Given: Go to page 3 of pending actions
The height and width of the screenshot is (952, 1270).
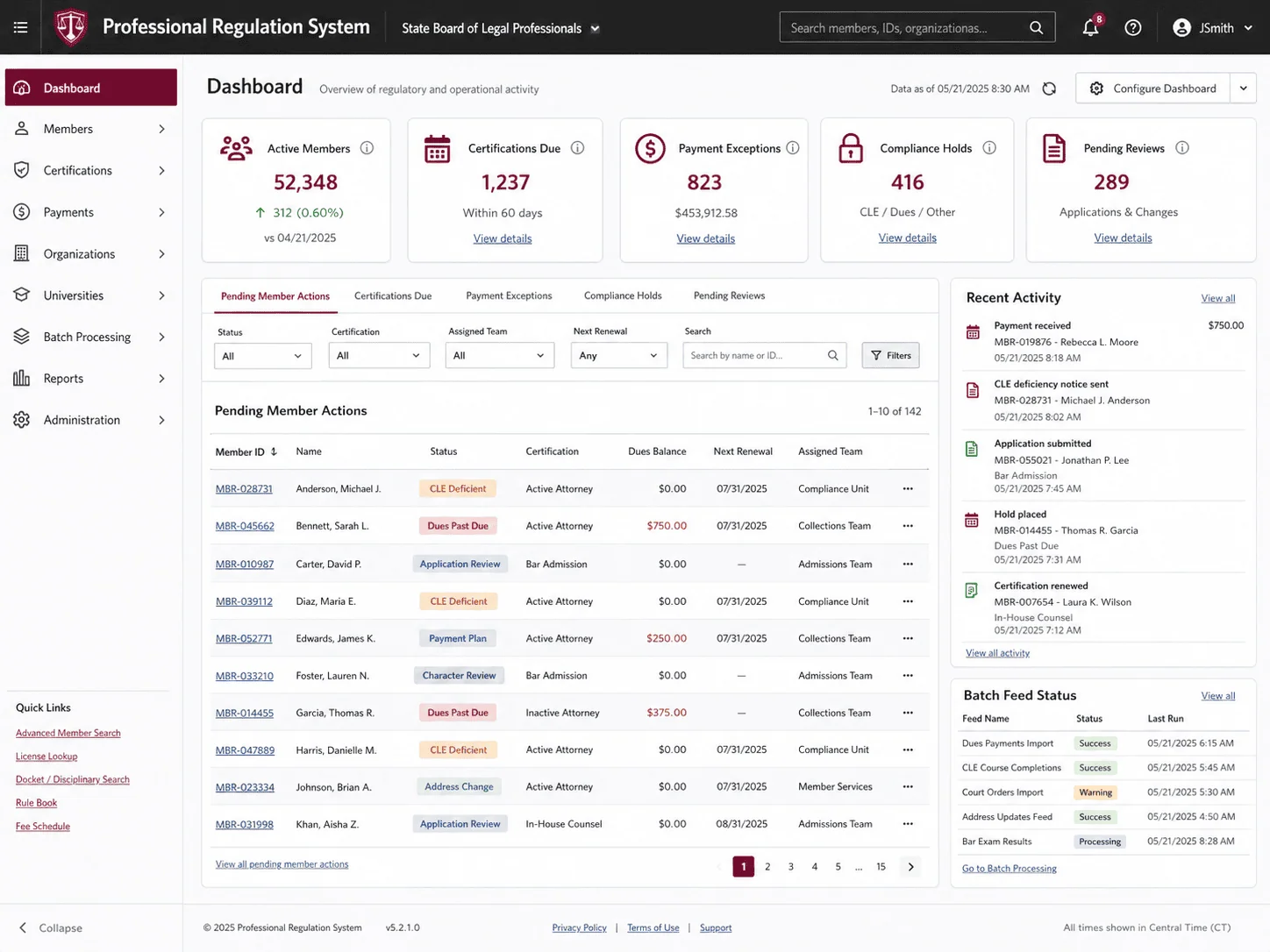Looking at the screenshot, I should pos(791,867).
